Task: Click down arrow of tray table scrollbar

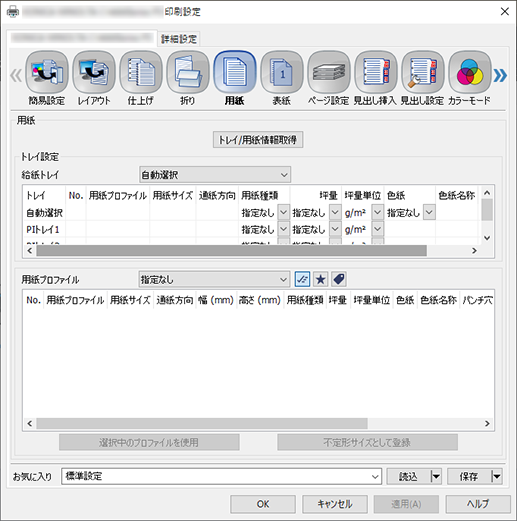Action: pyautogui.click(x=487, y=238)
